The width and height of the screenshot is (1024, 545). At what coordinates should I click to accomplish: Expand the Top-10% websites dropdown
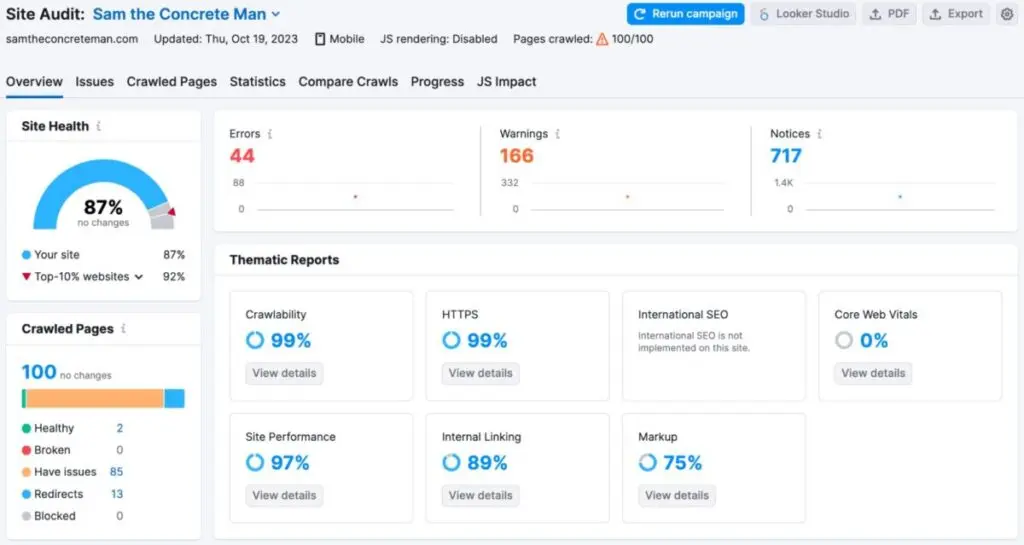coord(138,277)
